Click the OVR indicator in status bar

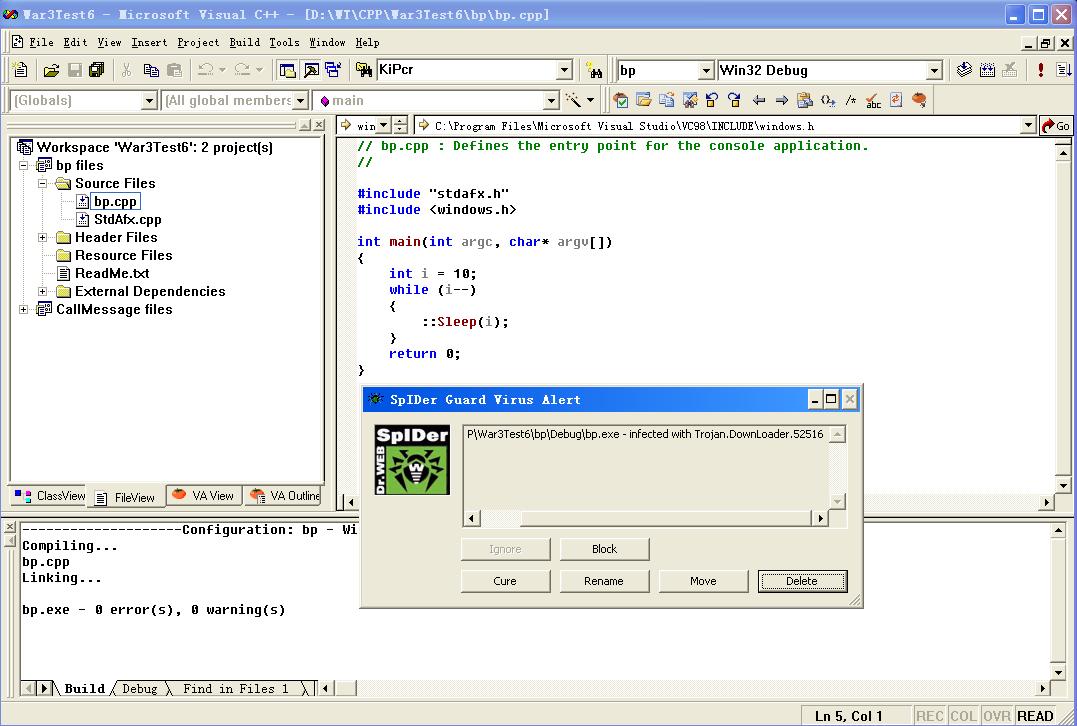[x=996, y=716]
